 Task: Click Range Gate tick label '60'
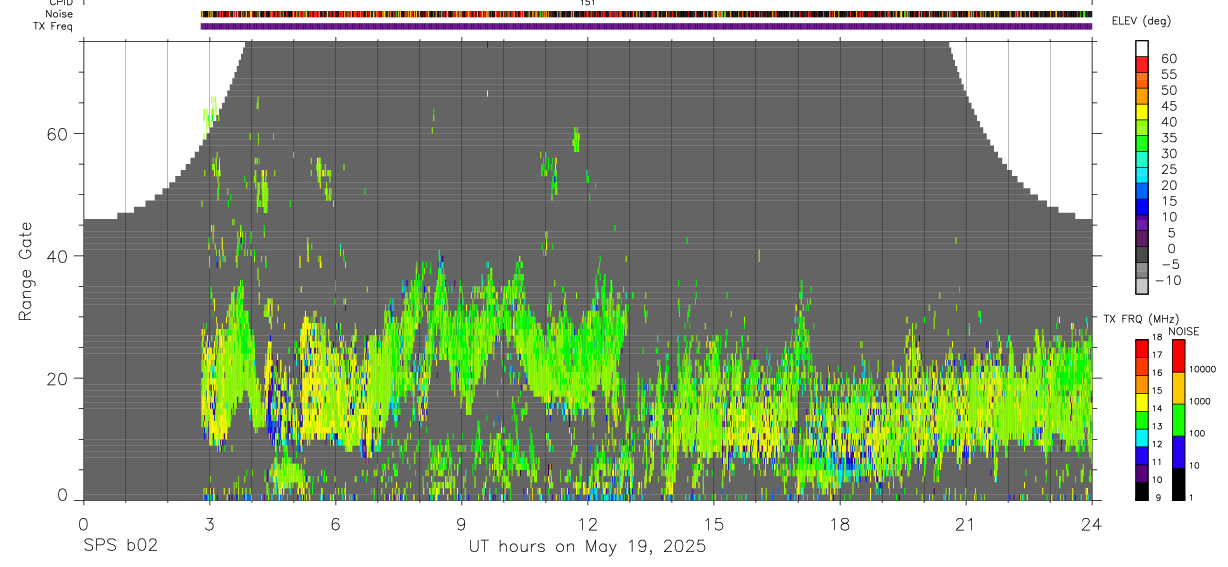click(x=57, y=133)
